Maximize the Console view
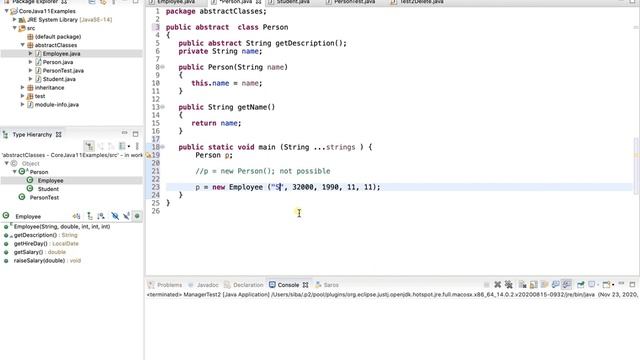The height and width of the screenshot is (360, 640). [x=632, y=284]
